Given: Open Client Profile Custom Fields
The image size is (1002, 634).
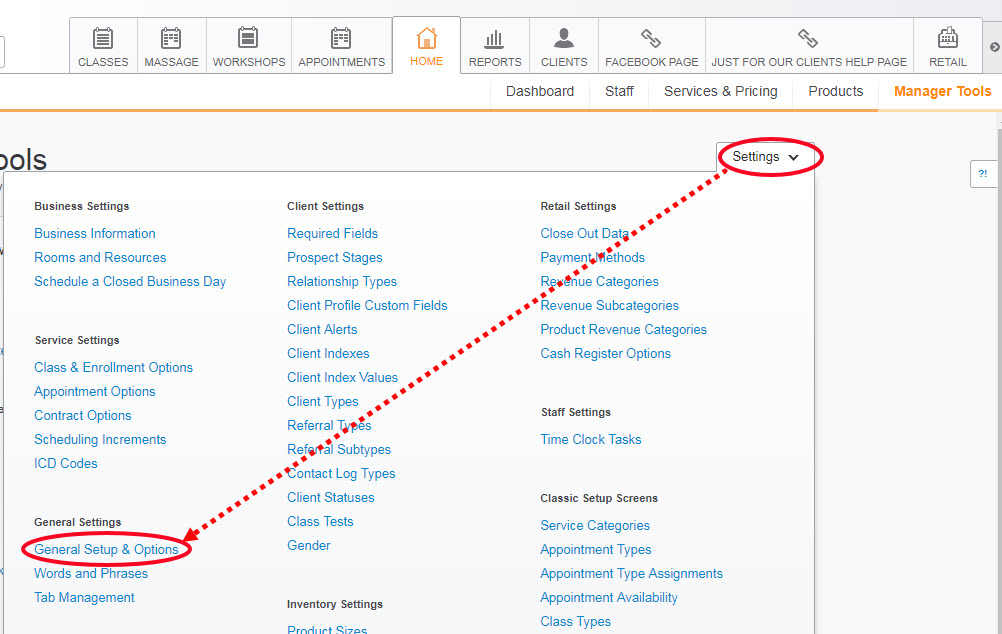Looking at the screenshot, I should (x=367, y=305).
